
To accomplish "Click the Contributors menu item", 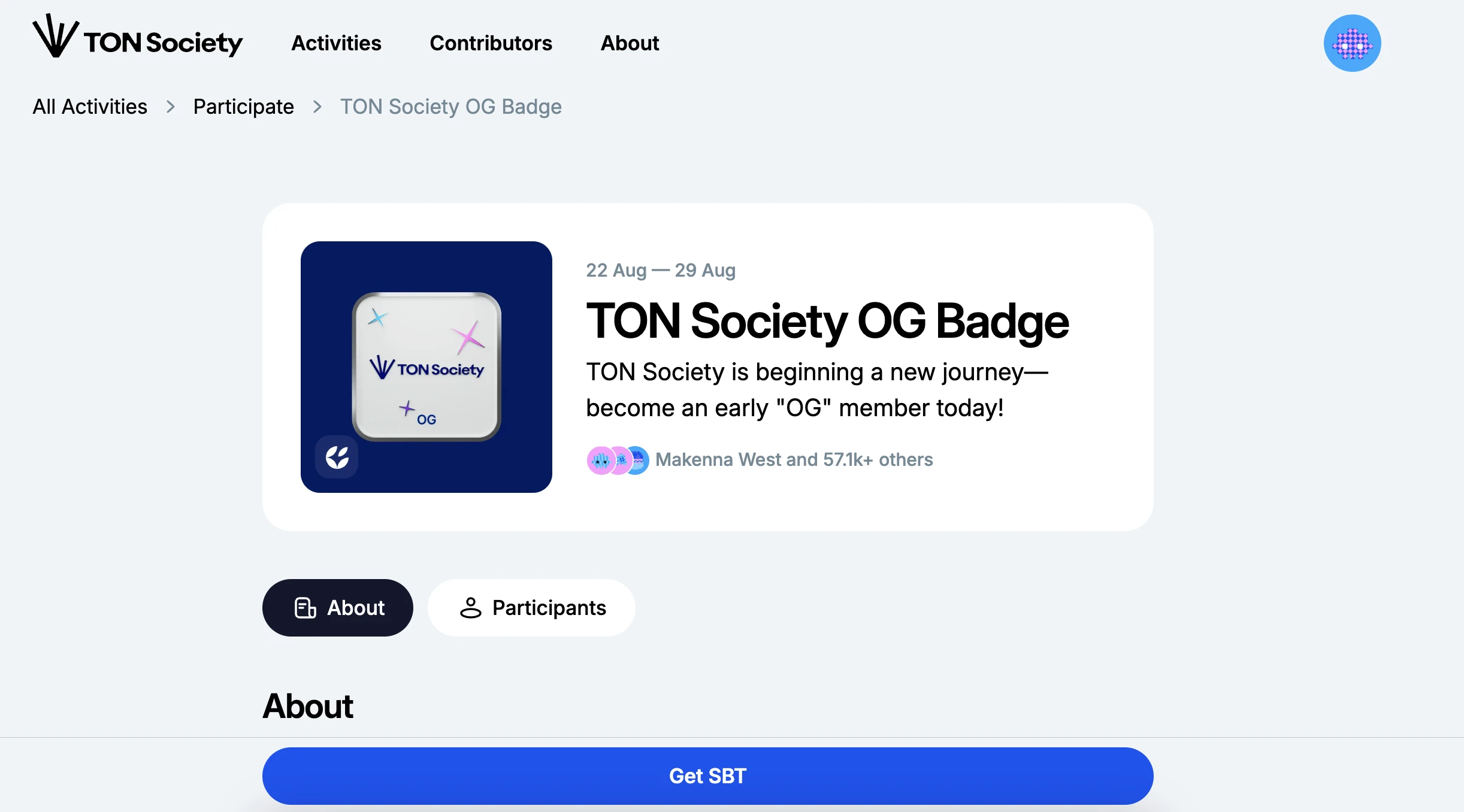I will tap(491, 43).
